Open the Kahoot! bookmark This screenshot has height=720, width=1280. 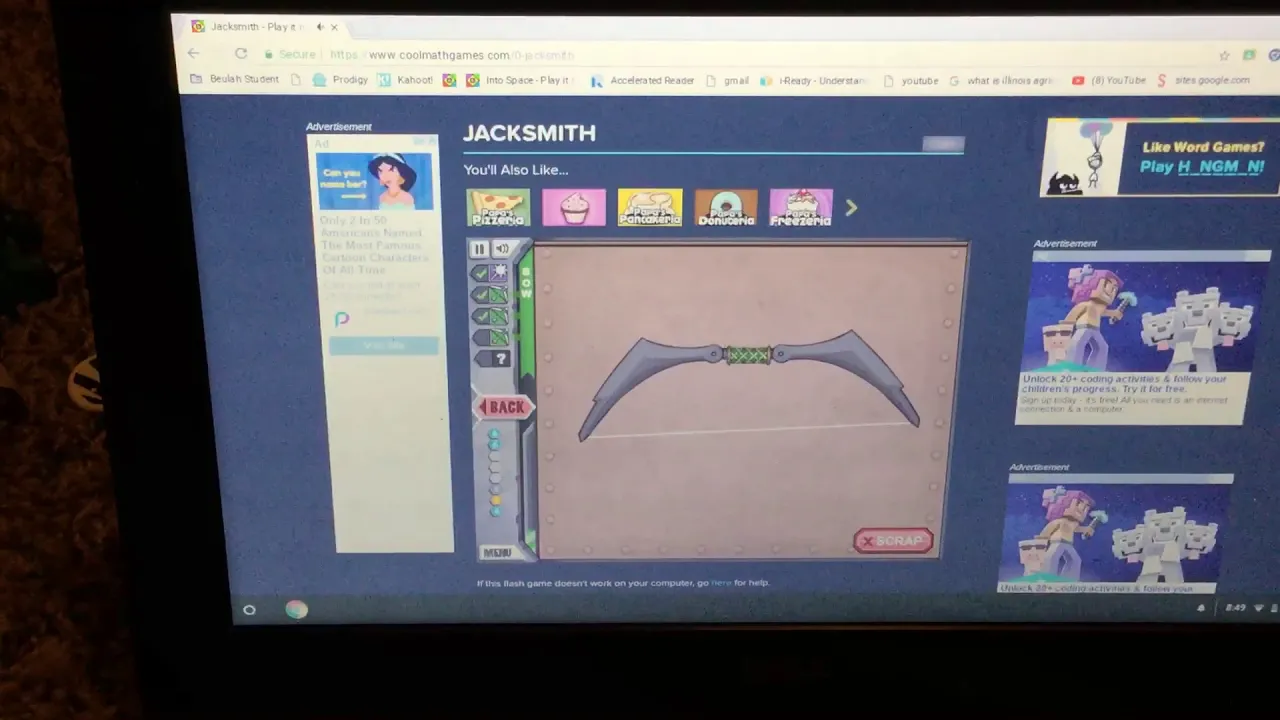406,80
